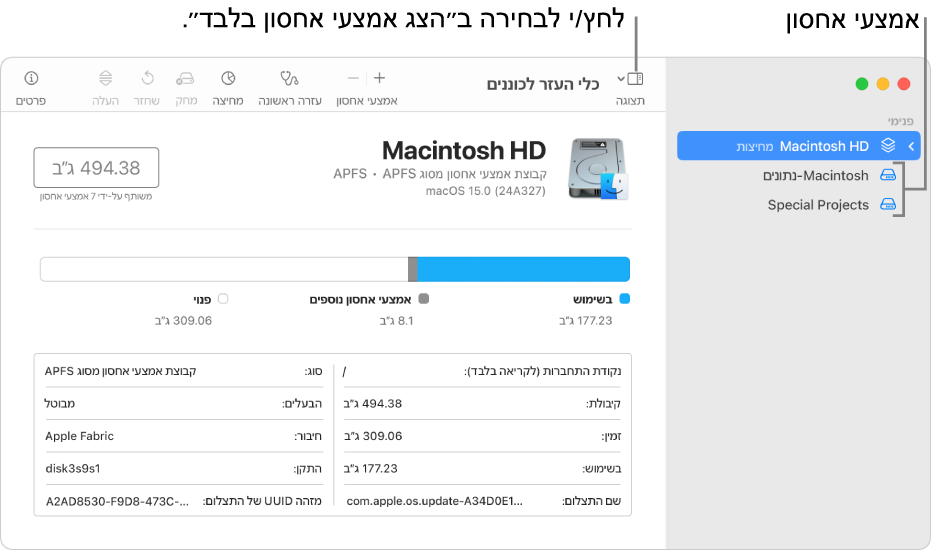
Task: Click the Restore (שחזר) arrow icon
Action: [147, 78]
